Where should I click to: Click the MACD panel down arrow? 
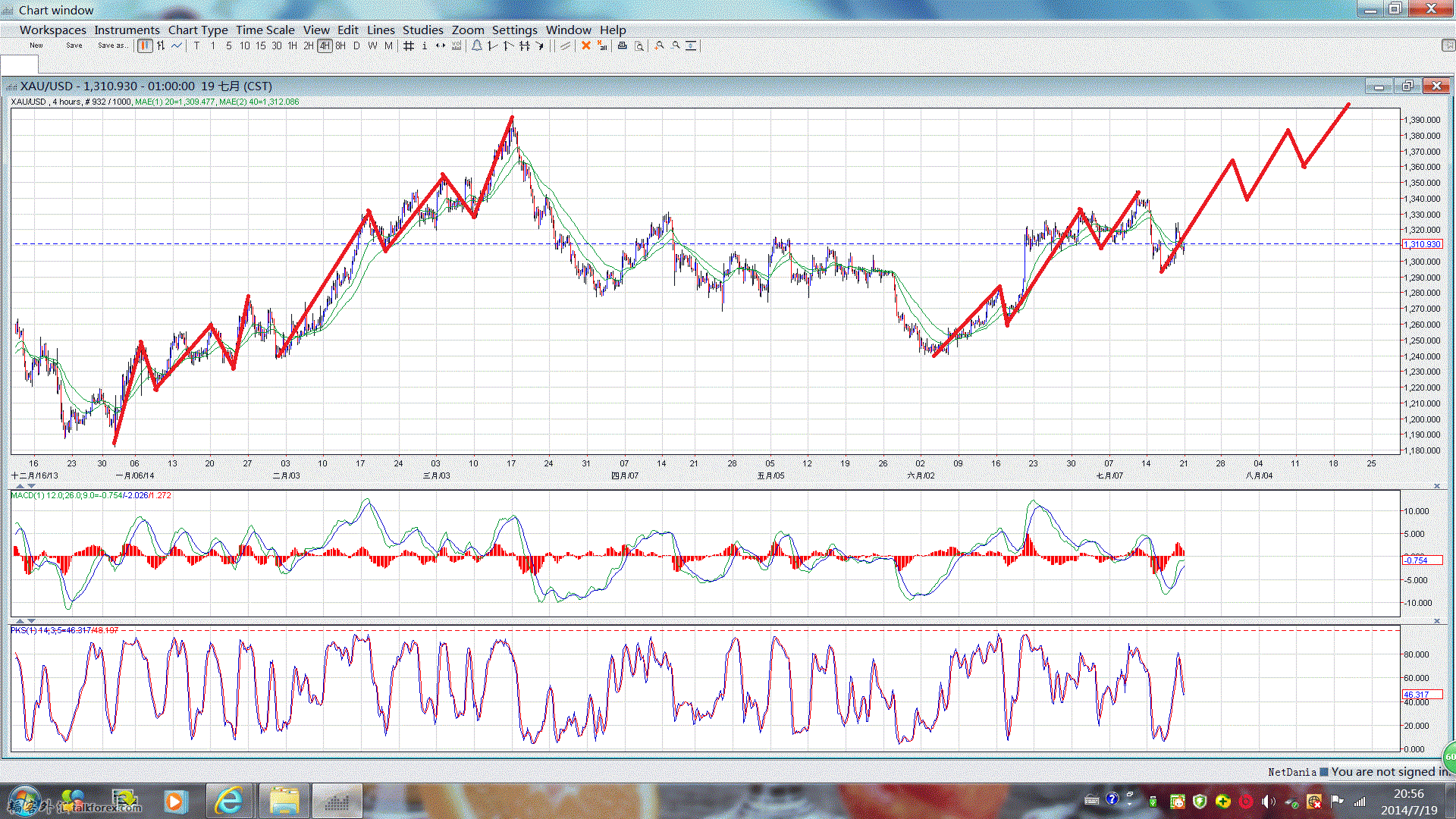pyautogui.click(x=31, y=485)
